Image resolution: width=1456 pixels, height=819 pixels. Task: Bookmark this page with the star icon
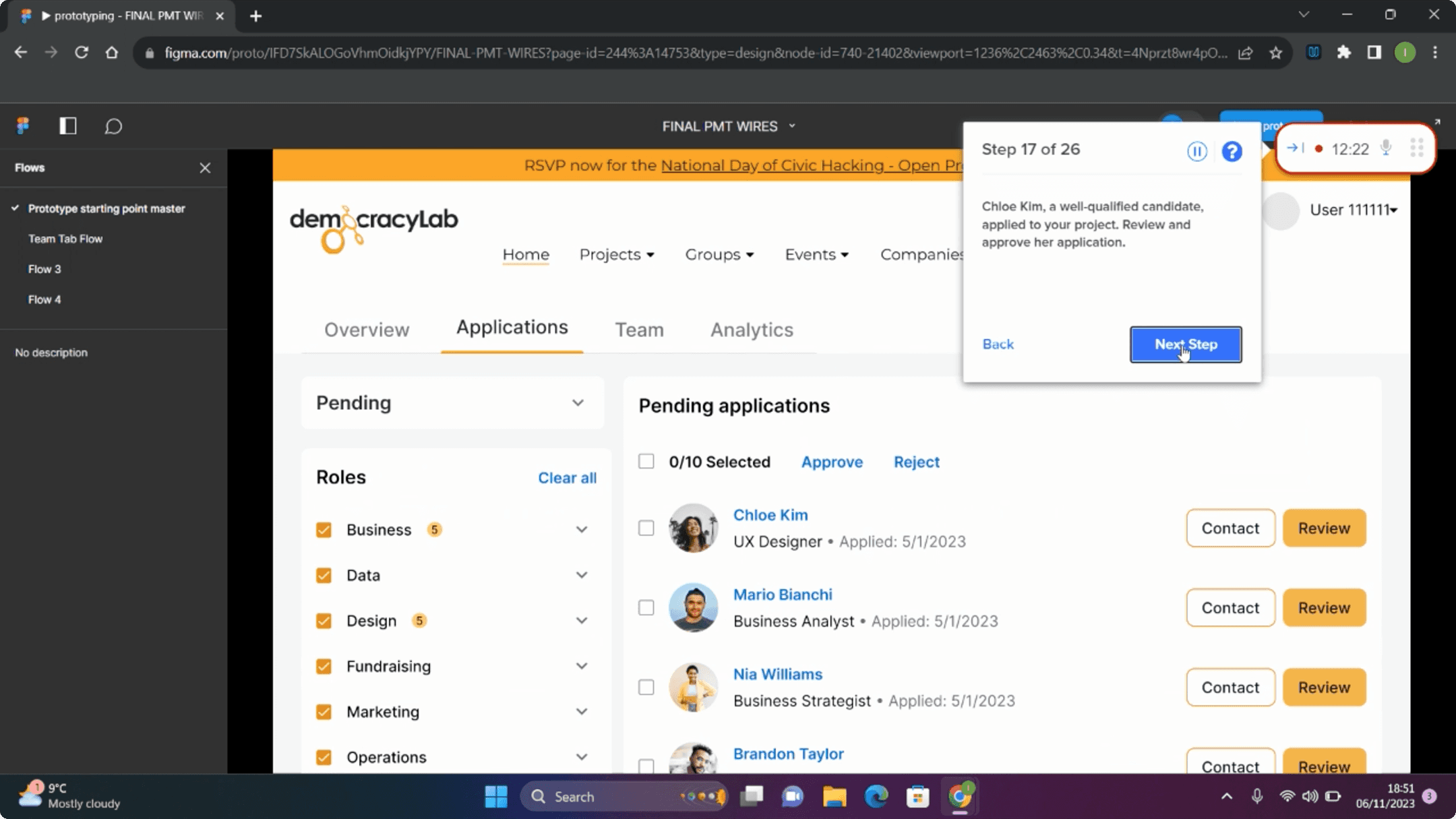click(x=1275, y=53)
